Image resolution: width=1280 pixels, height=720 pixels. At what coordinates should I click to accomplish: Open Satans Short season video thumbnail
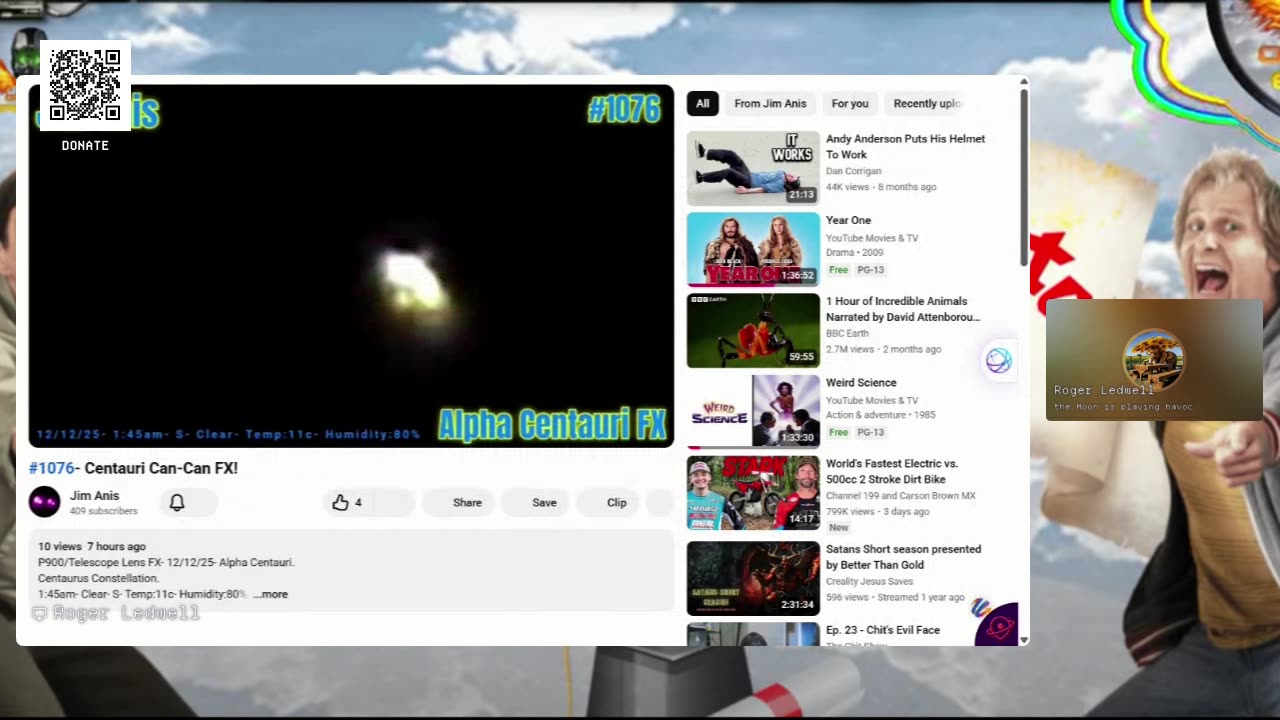pos(753,578)
